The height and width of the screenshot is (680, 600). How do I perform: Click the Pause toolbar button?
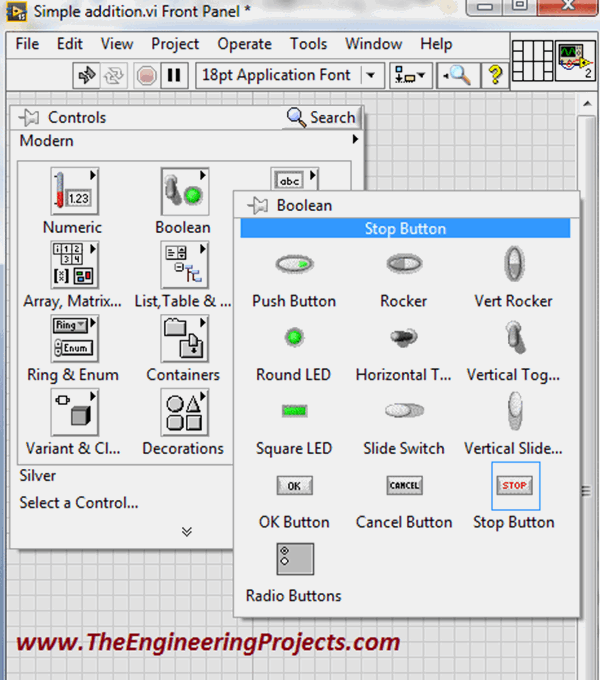pyautogui.click(x=174, y=75)
